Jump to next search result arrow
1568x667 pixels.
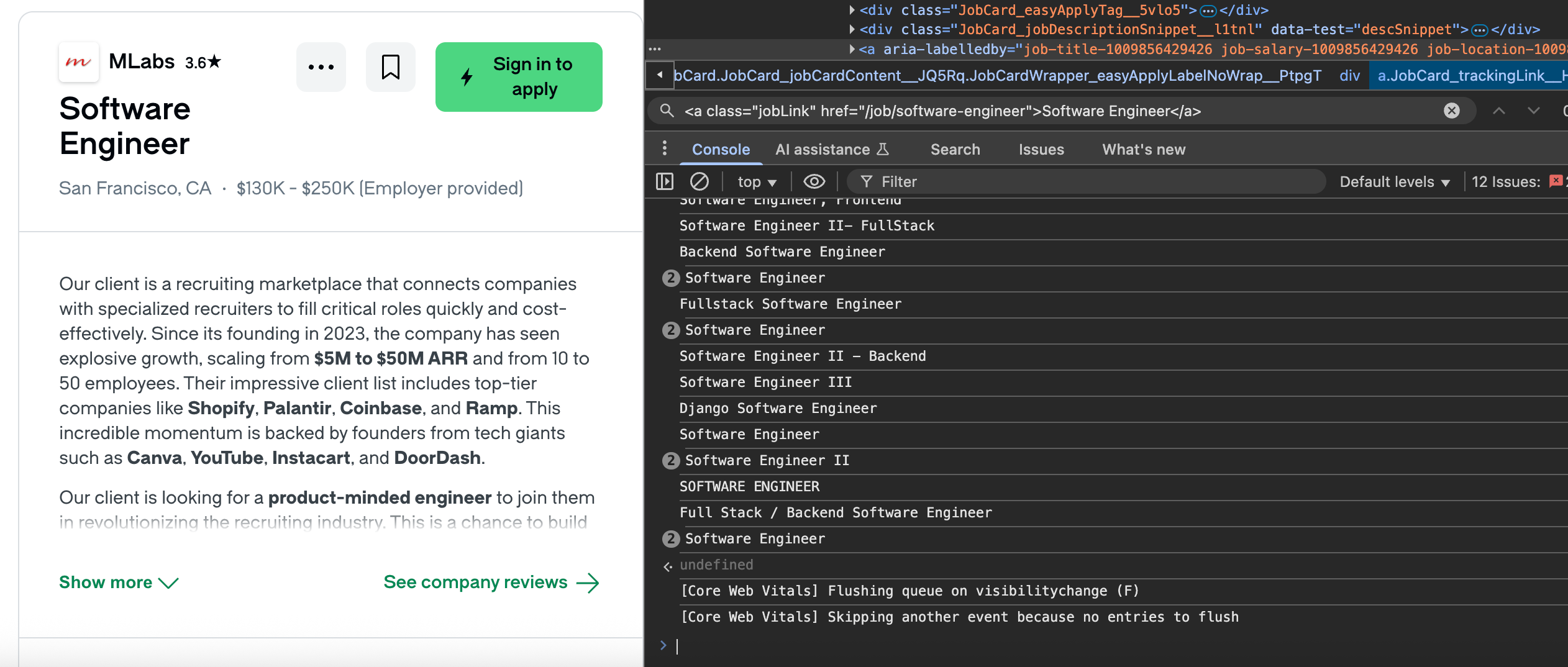tap(1533, 111)
